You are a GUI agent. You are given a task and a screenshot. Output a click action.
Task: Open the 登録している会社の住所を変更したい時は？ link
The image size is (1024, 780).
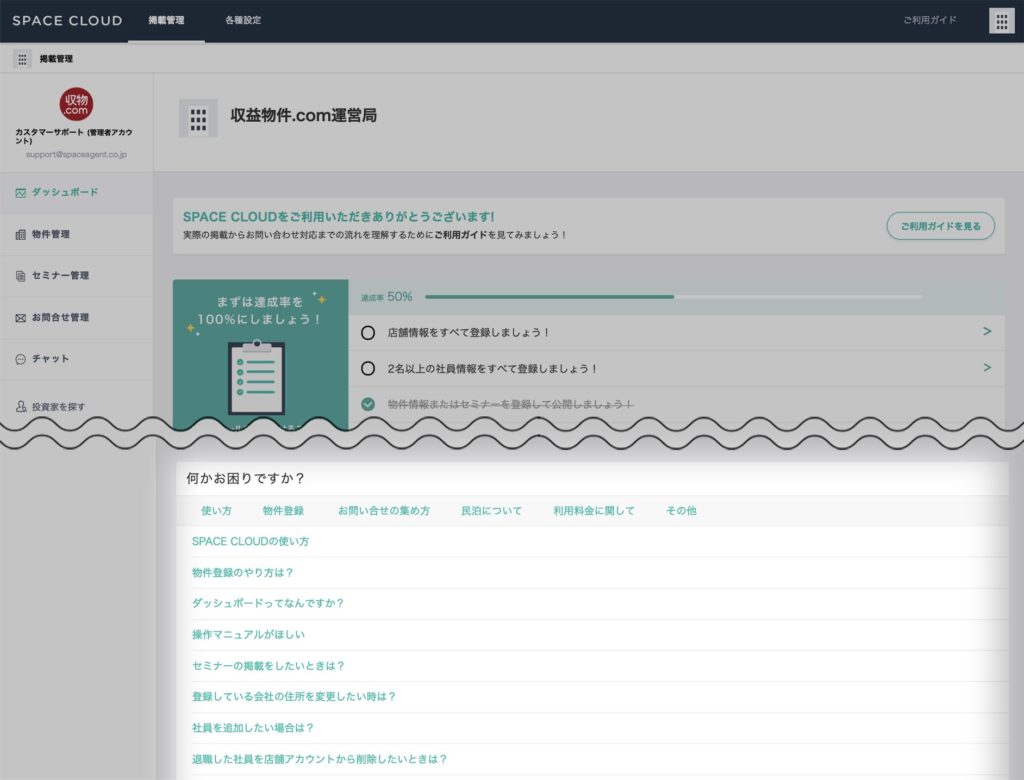[294, 697]
